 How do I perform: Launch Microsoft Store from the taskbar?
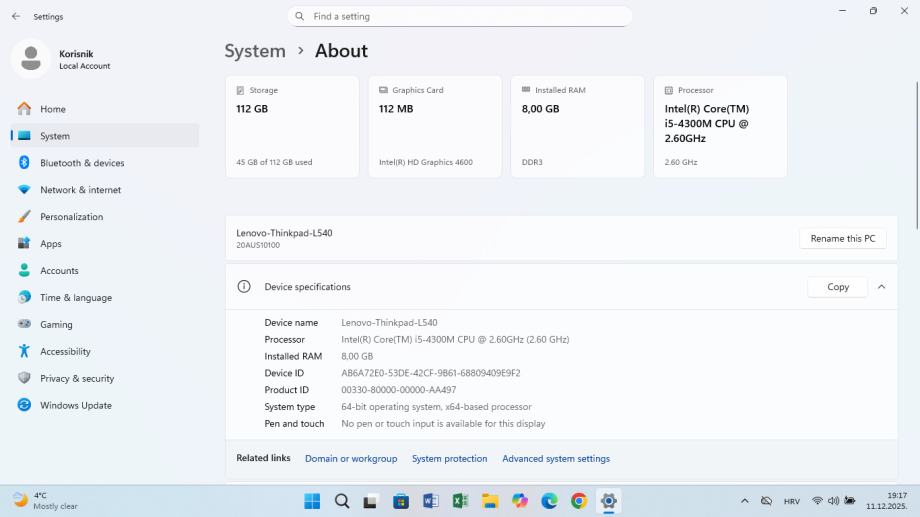[x=401, y=501]
